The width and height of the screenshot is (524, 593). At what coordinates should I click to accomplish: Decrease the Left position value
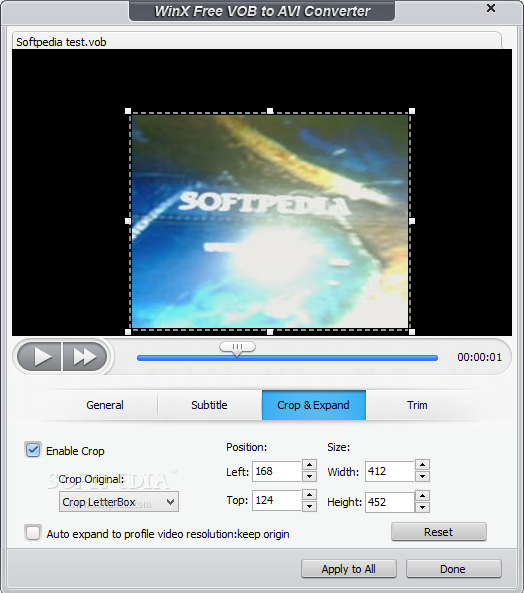pos(310,477)
